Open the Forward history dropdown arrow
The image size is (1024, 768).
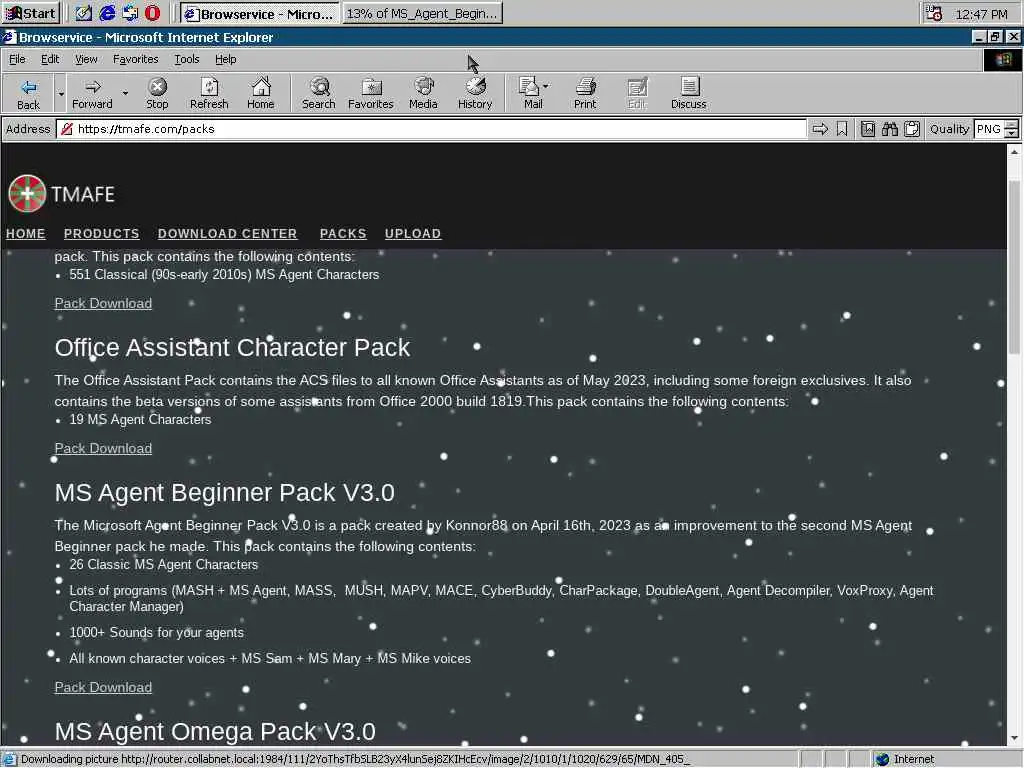point(125,94)
